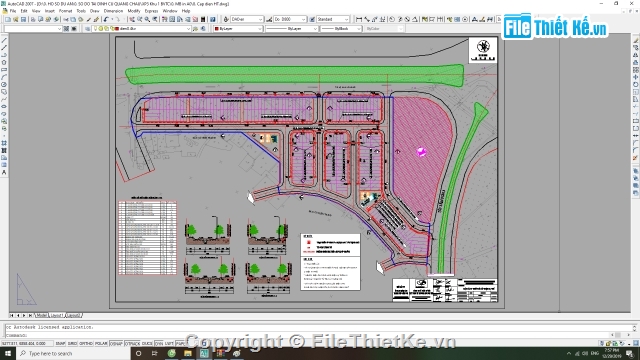This screenshot has width=640, height=360.
Task: Click the Undo arrow icon
Action: click(106, 20)
